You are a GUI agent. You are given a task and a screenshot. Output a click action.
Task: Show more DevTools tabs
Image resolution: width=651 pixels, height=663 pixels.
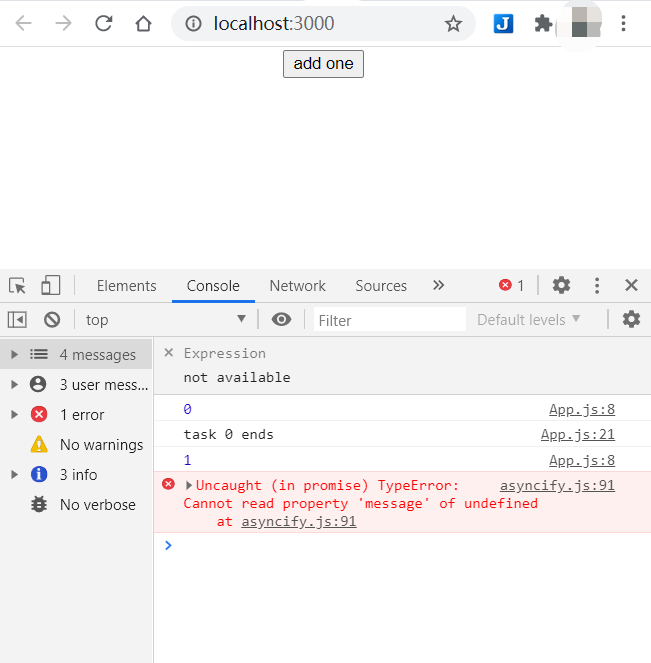438,285
